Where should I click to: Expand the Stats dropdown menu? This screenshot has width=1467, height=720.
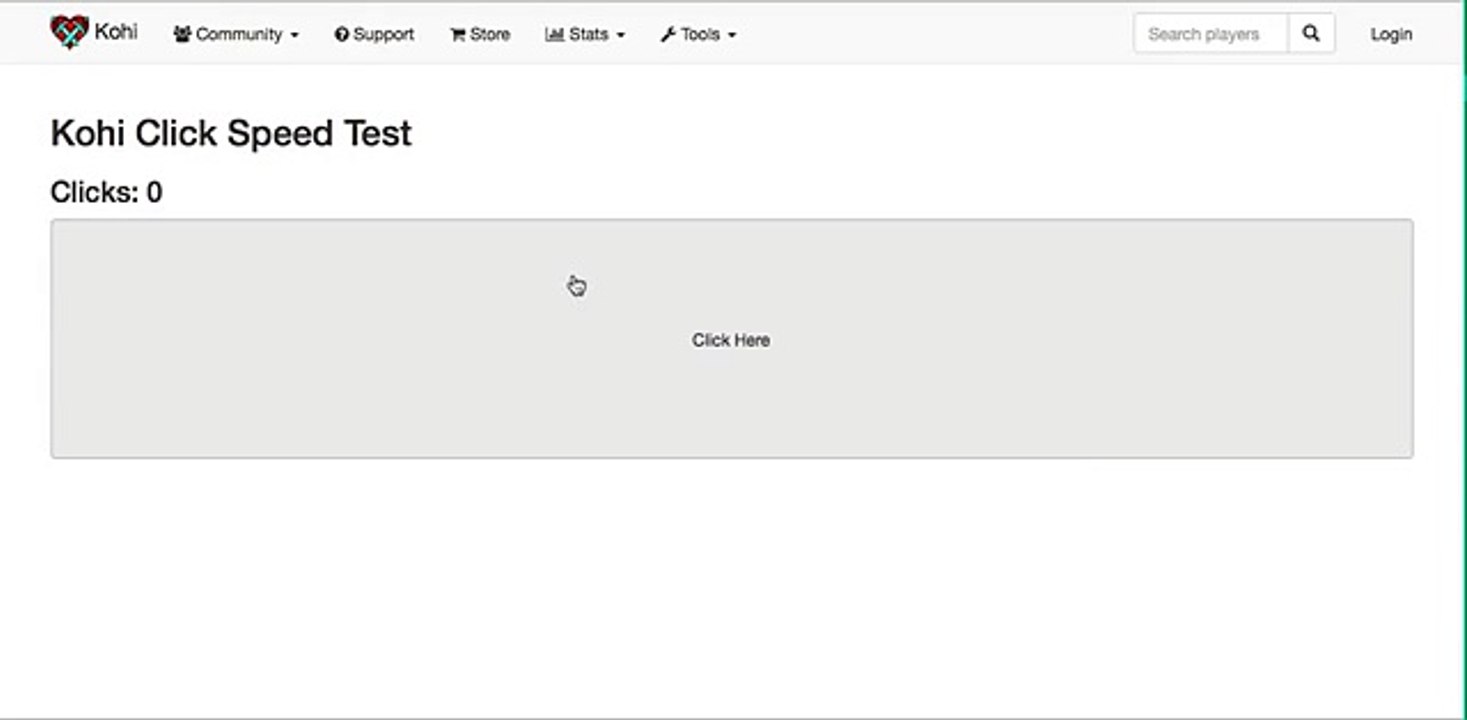coord(585,34)
